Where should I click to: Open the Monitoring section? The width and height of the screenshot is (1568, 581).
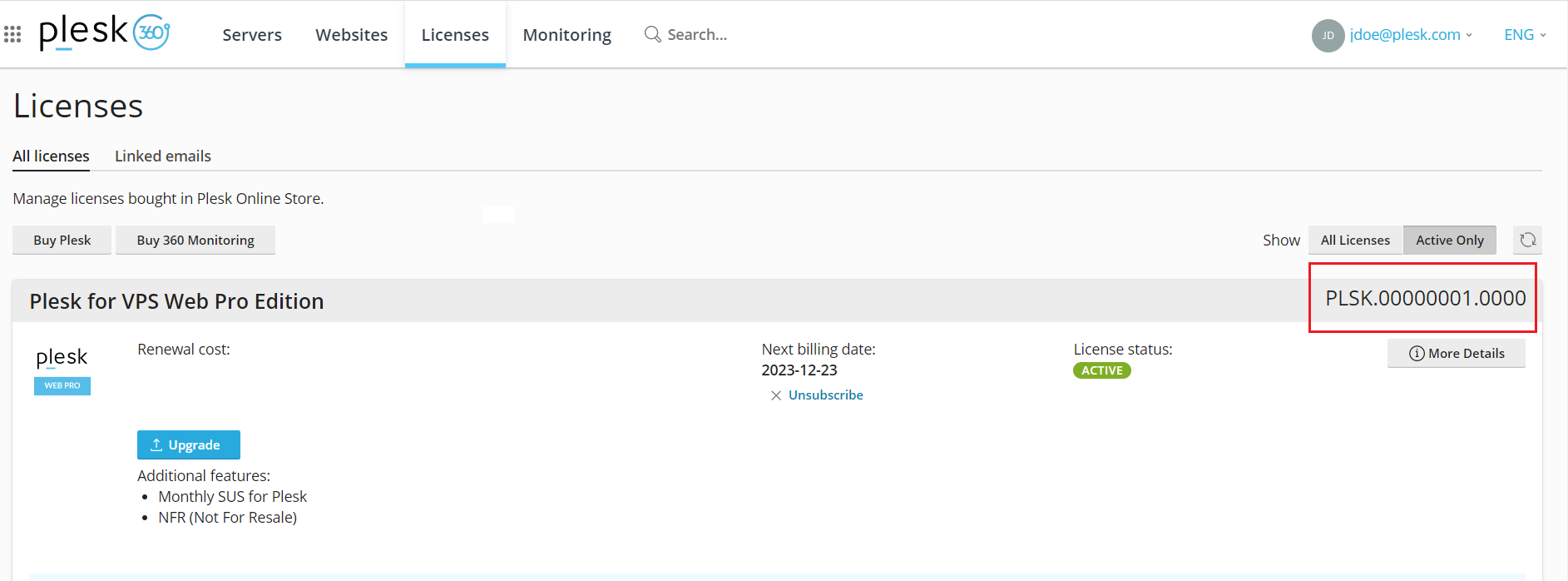click(x=566, y=35)
